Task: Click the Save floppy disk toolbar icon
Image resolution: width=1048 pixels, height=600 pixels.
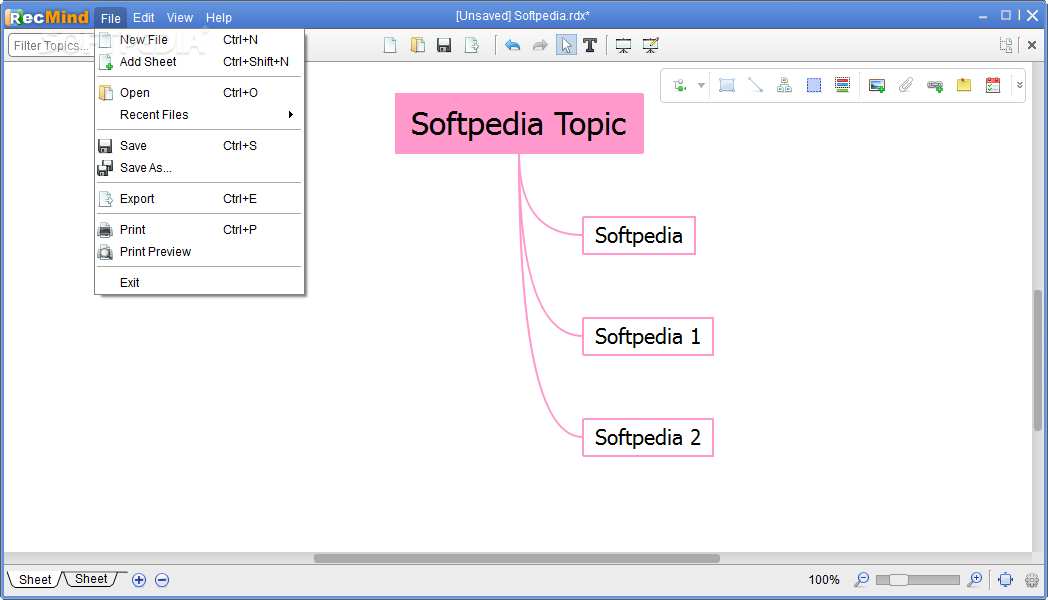Action: pyautogui.click(x=444, y=45)
